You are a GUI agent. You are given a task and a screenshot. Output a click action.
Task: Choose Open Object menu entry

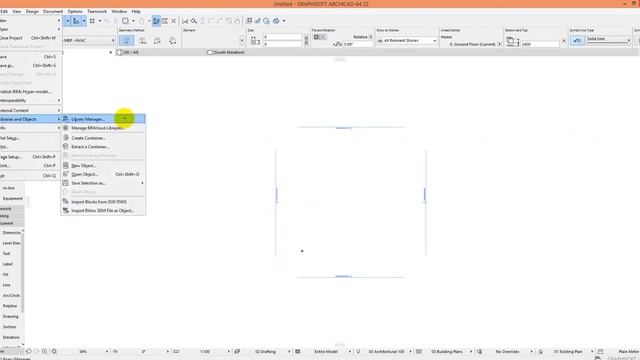click(x=103, y=174)
